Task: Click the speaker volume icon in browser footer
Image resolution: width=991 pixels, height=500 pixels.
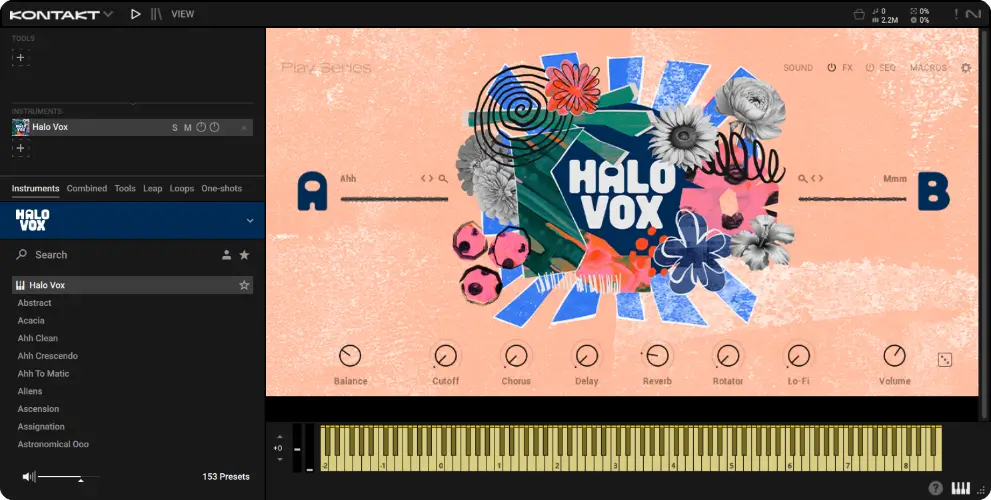Action: [x=29, y=477]
